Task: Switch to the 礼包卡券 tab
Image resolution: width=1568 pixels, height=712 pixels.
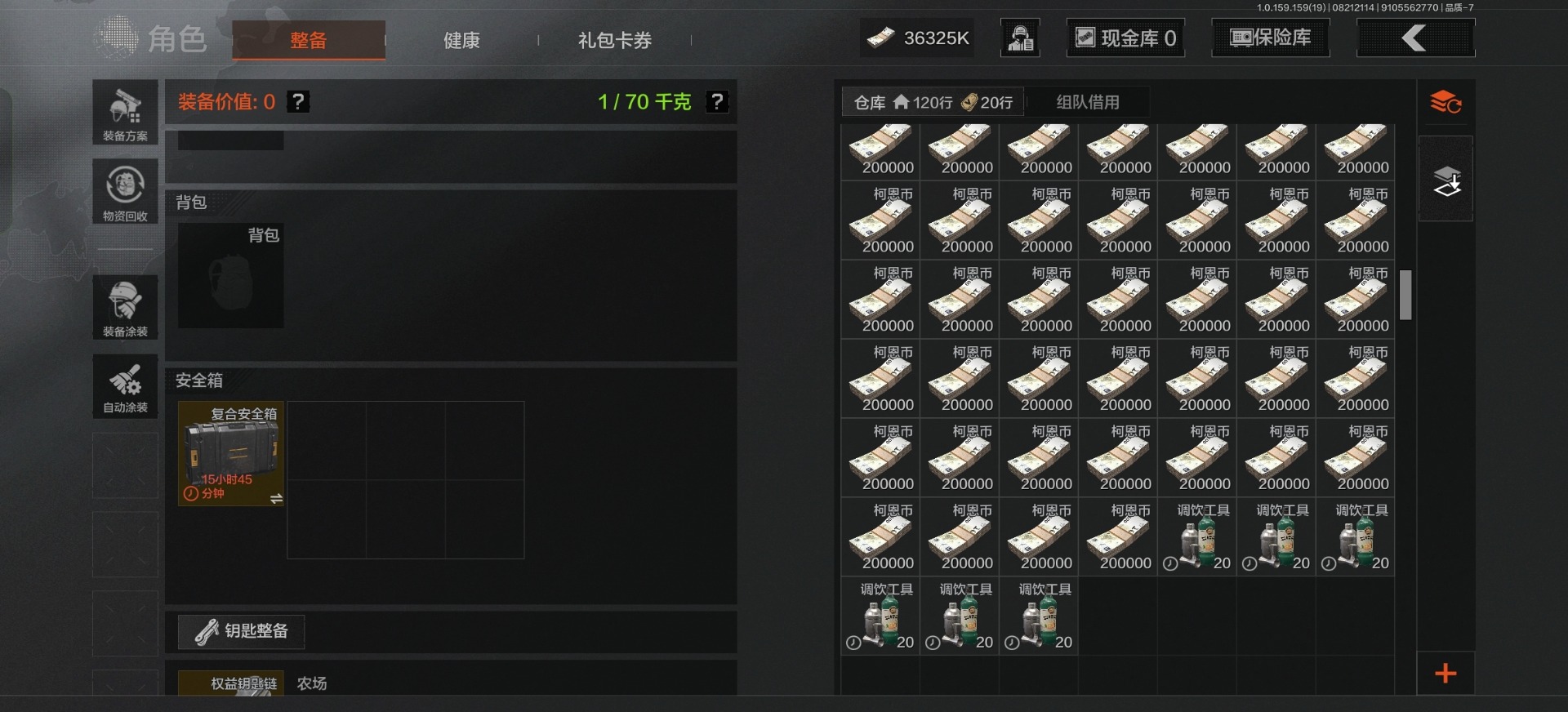Action: 615,40
